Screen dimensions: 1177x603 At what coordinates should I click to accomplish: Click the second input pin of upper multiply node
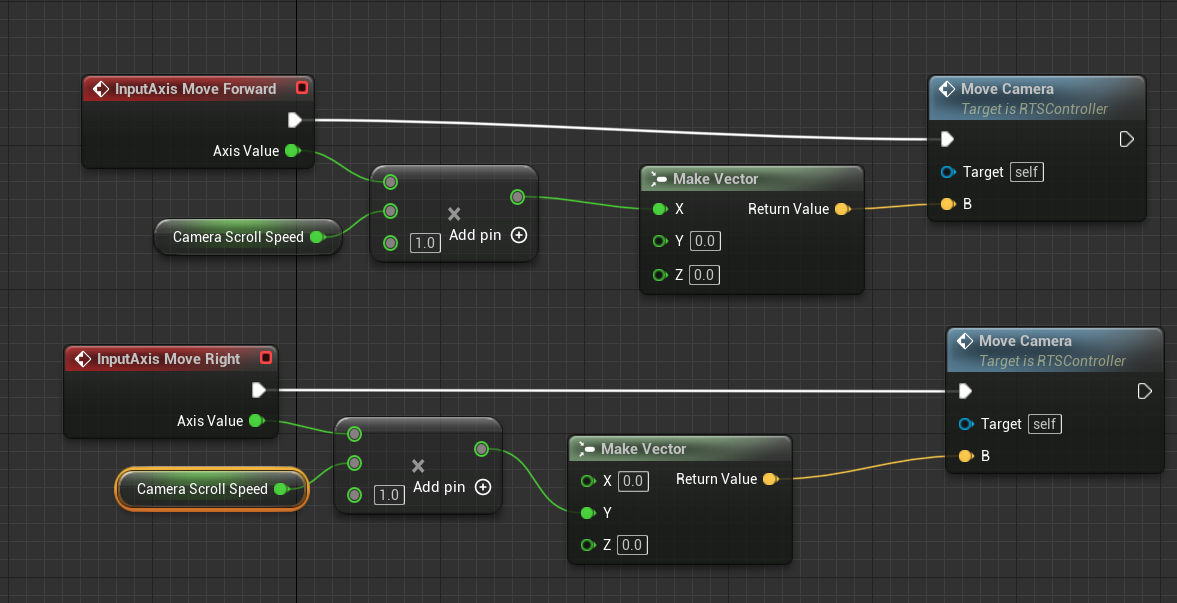coord(390,210)
